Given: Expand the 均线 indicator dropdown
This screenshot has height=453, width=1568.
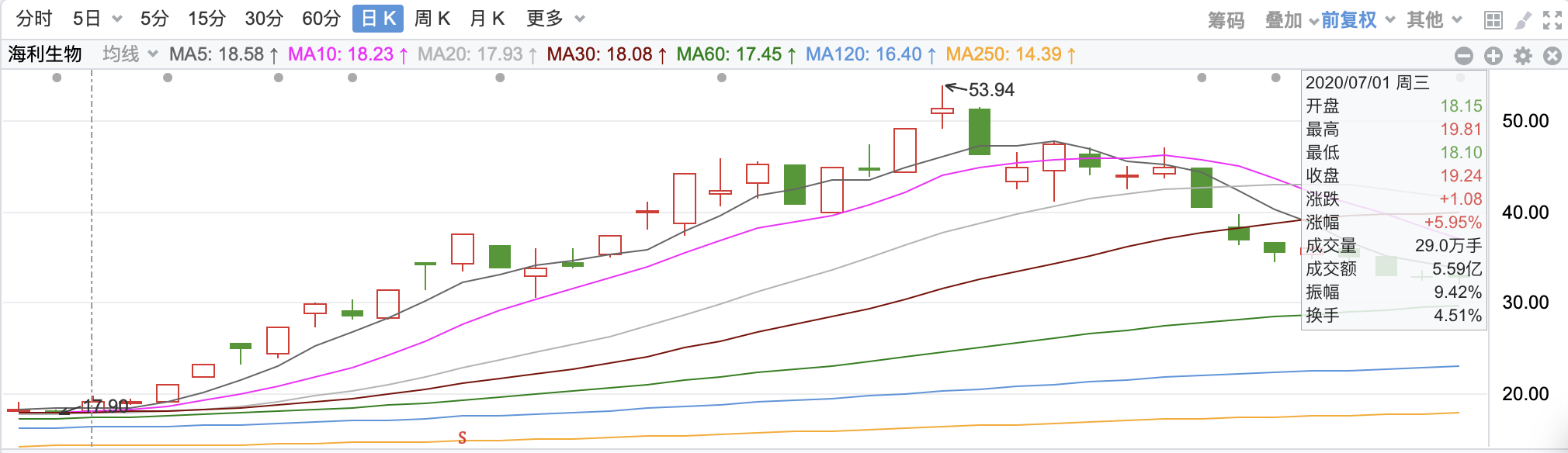Looking at the screenshot, I should (x=130, y=54).
